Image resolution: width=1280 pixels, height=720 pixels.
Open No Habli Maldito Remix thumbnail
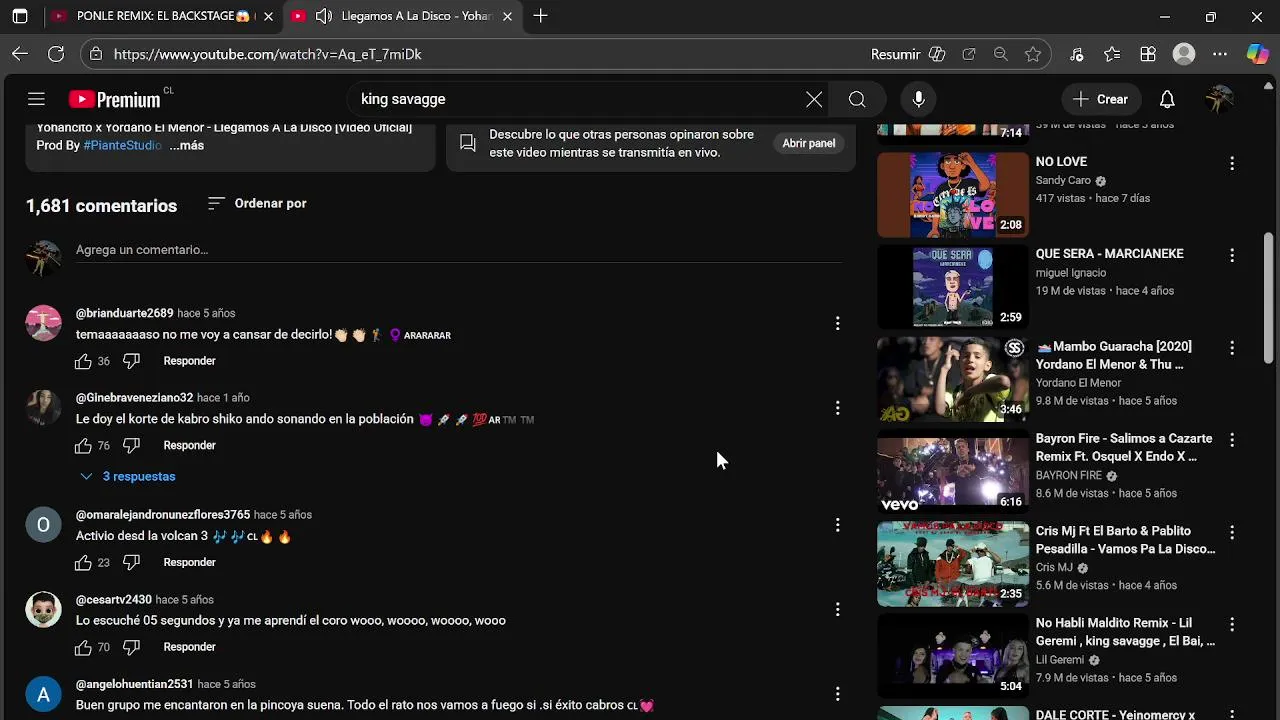pos(952,656)
